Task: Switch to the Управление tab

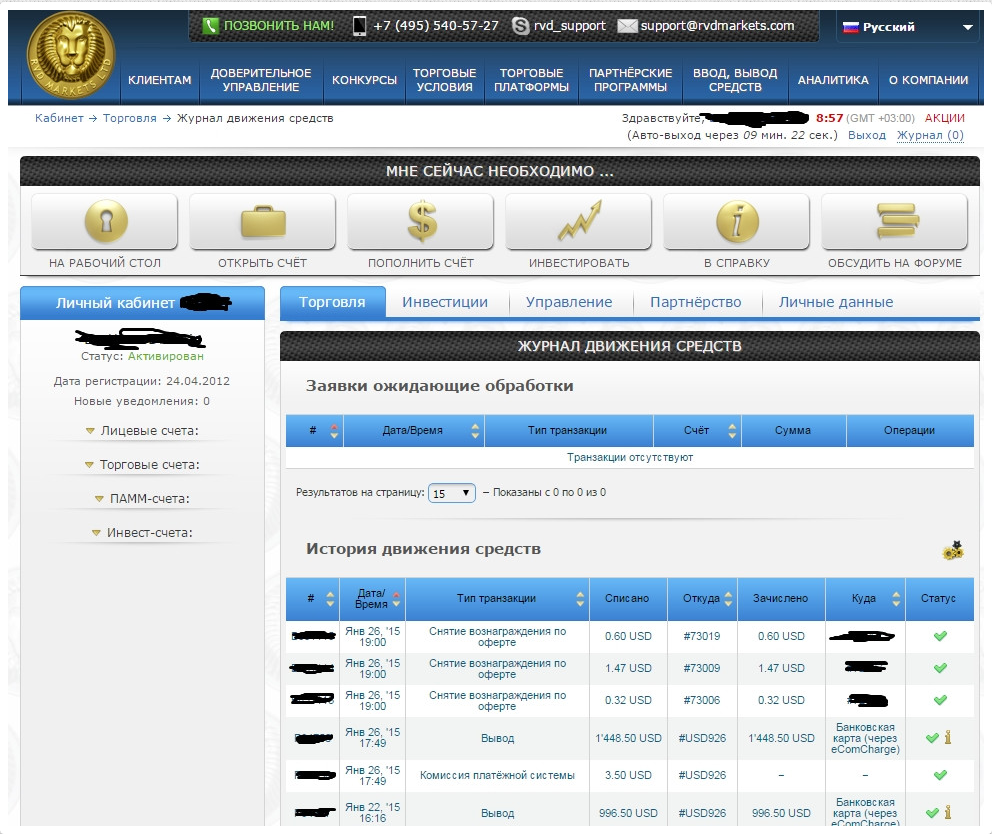Action: pyautogui.click(x=569, y=302)
